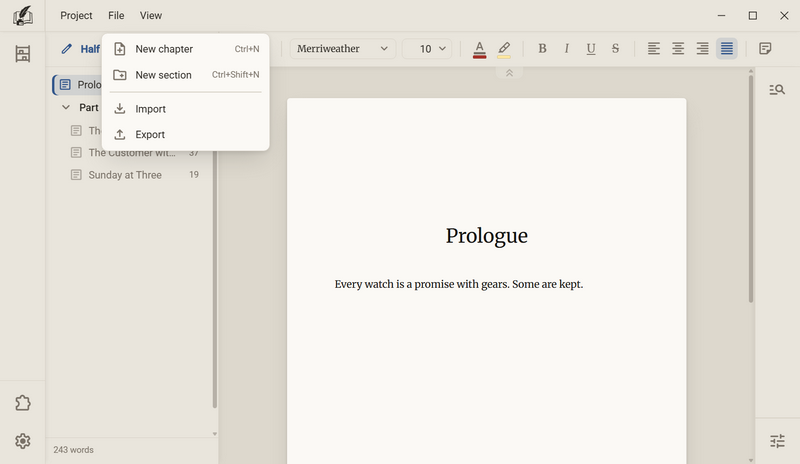Open the search in document icon

click(x=777, y=90)
